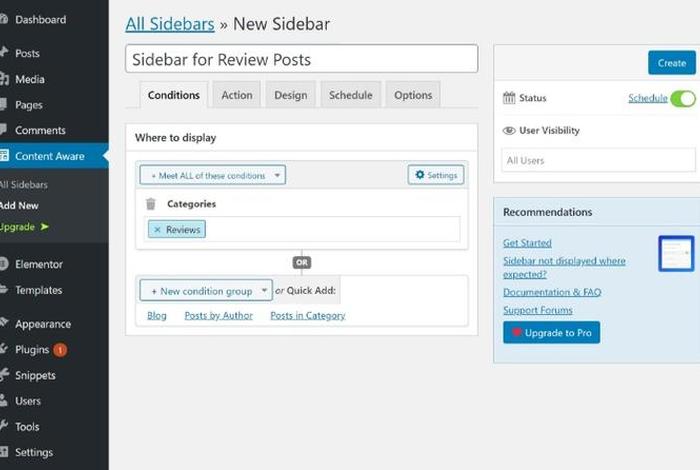Screen dimensions: 700x470
Task: Delete the Categories condition with trash icon
Action: (151, 204)
